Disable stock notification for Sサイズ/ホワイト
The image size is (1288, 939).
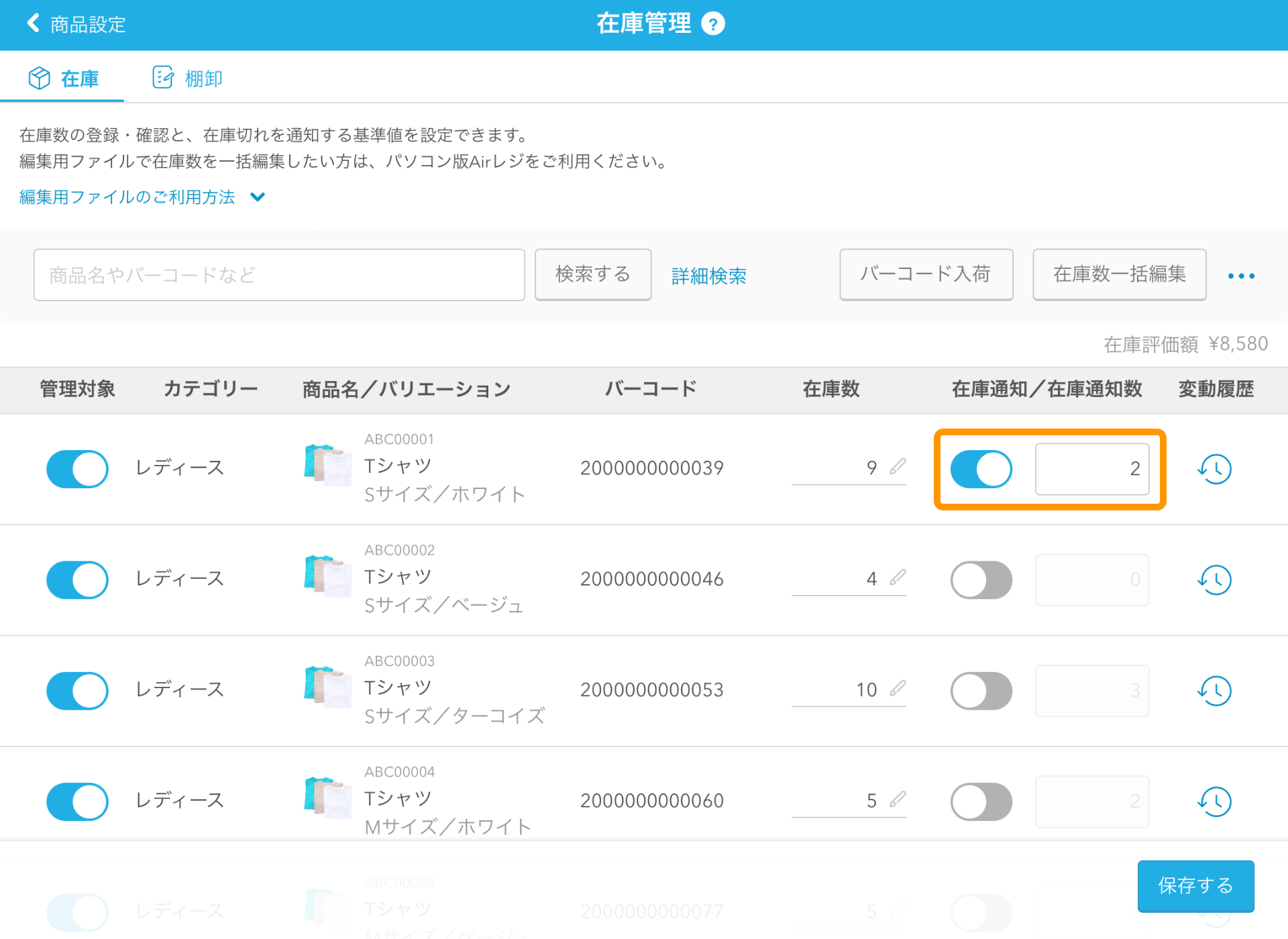coord(981,469)
